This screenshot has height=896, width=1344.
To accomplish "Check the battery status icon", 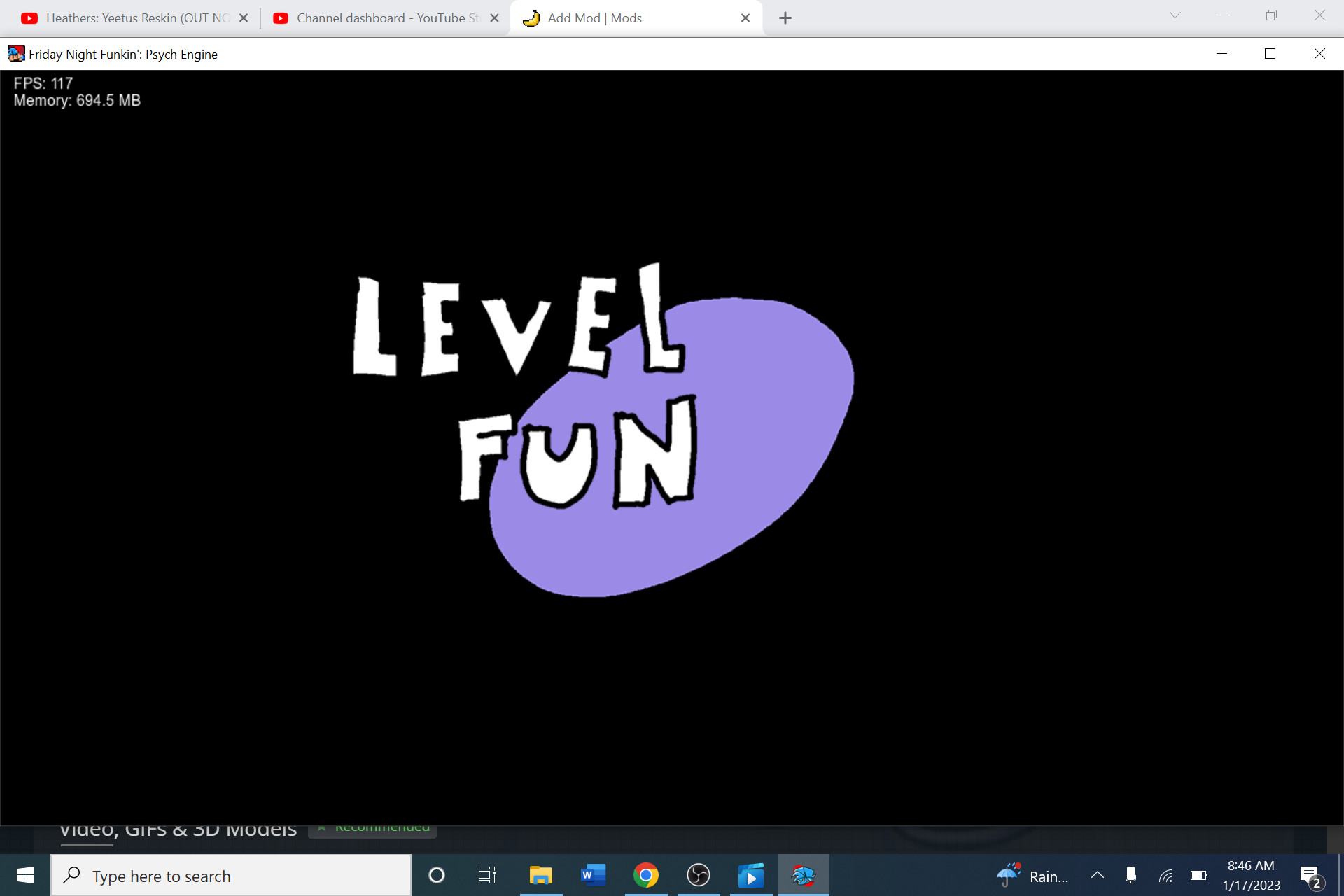I will click(x=1198, y=875).
